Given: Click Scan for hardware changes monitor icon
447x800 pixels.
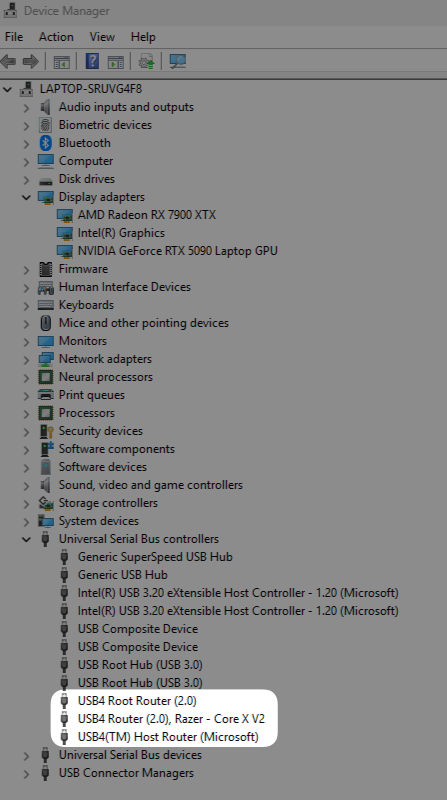Looking at the screenshot, I should [178, 62].
